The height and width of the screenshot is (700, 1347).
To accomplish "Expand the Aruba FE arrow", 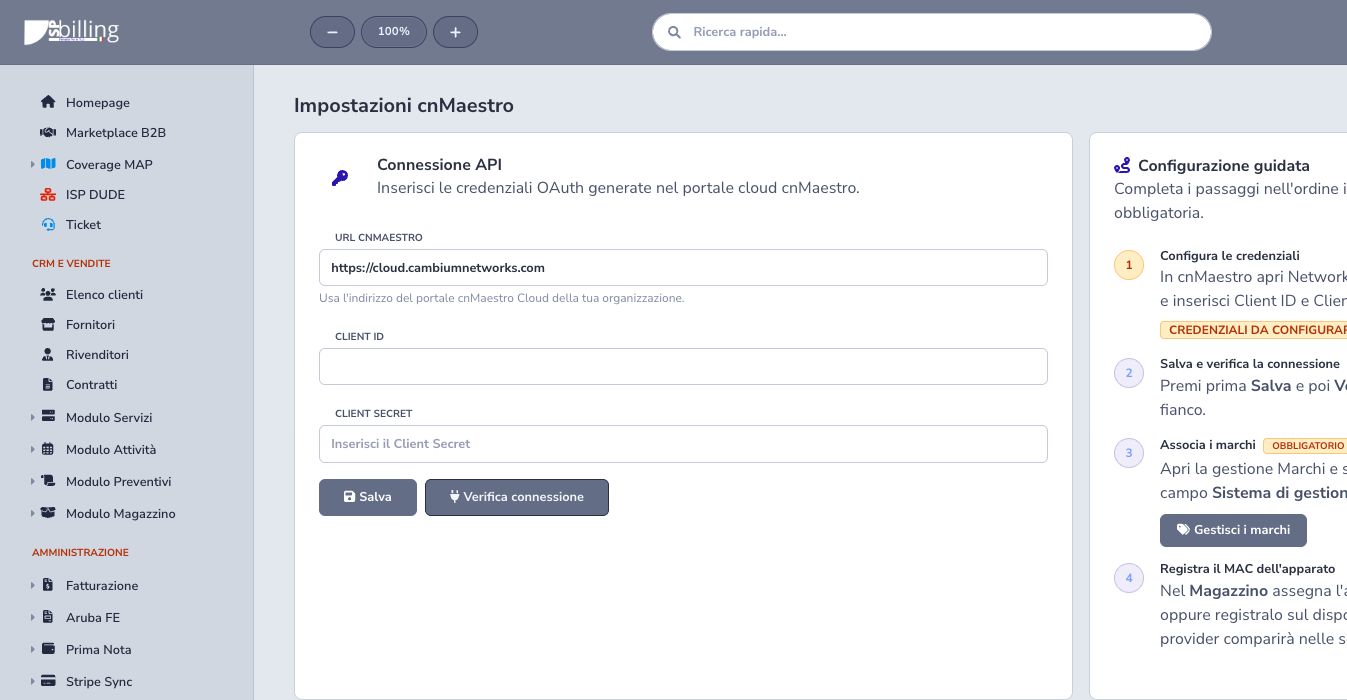I will tap(32, 617).
